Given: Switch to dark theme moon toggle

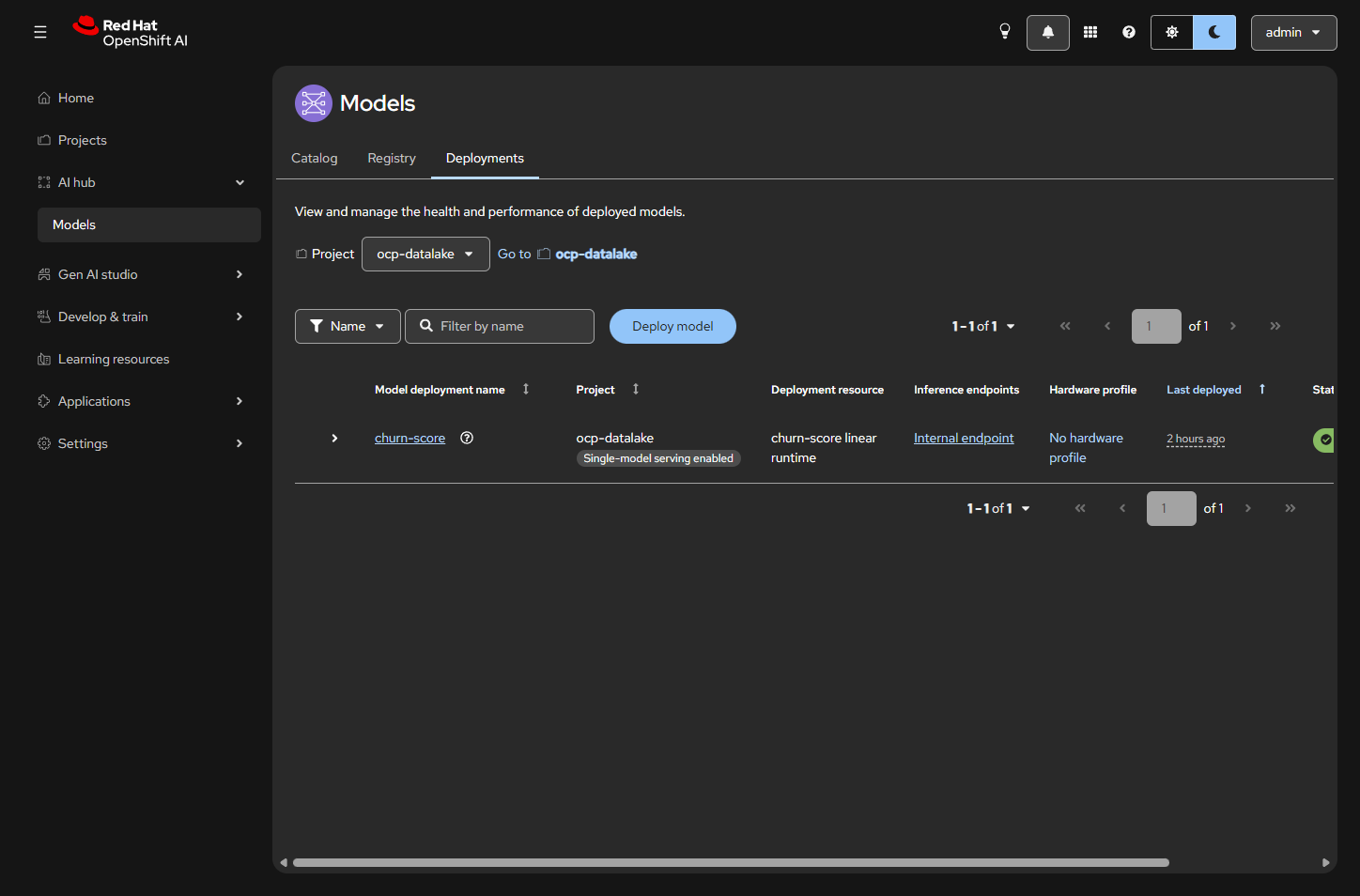Looking at the screenshot, I should (1214, 32).
